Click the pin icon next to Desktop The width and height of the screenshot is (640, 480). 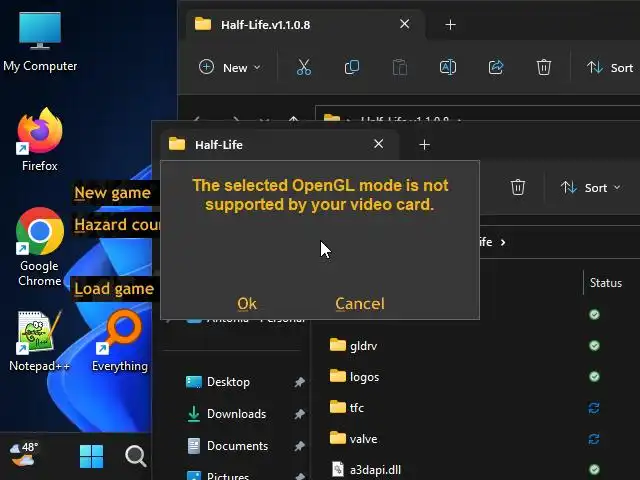tap(300, 382)
